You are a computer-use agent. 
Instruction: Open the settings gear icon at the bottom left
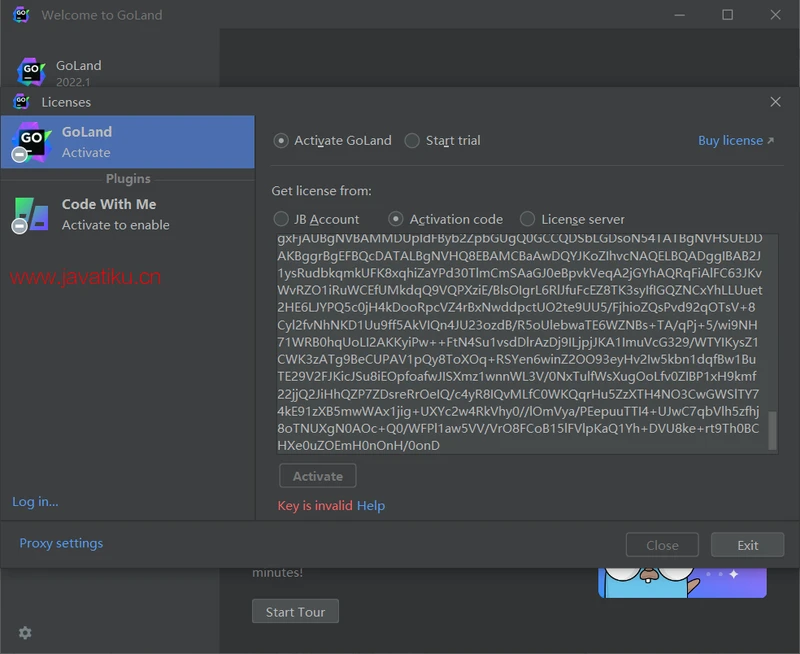[x=25, y=632]
